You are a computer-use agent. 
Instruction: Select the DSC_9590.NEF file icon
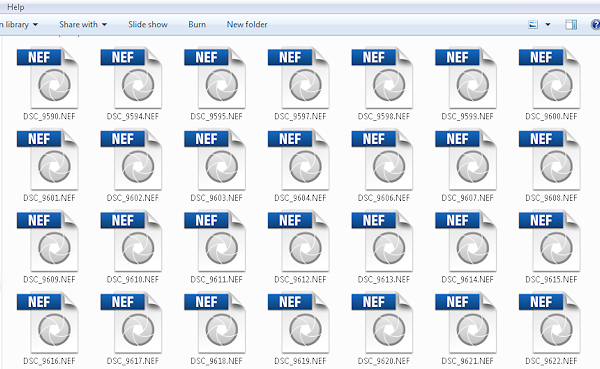tap(48, 78)
